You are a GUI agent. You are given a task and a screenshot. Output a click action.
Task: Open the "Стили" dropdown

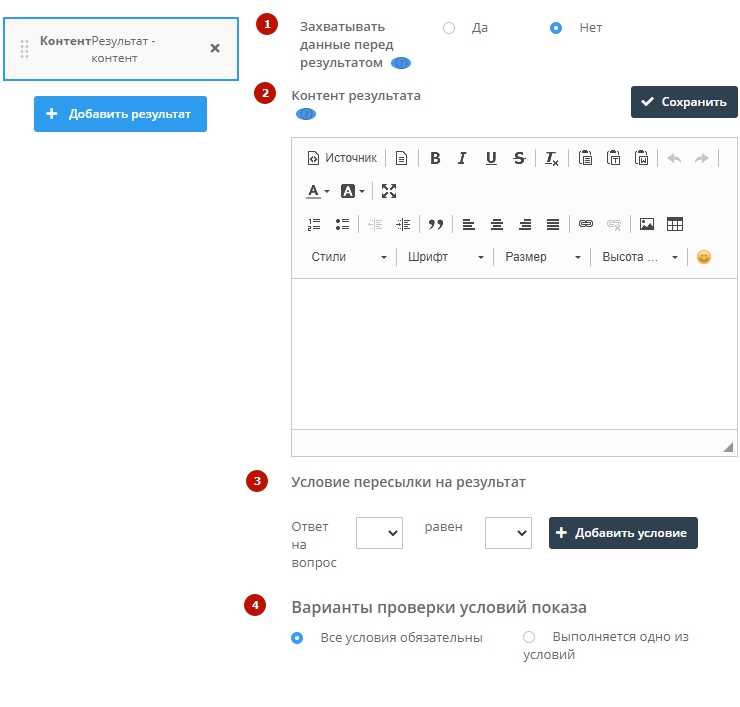coord(348,257)
